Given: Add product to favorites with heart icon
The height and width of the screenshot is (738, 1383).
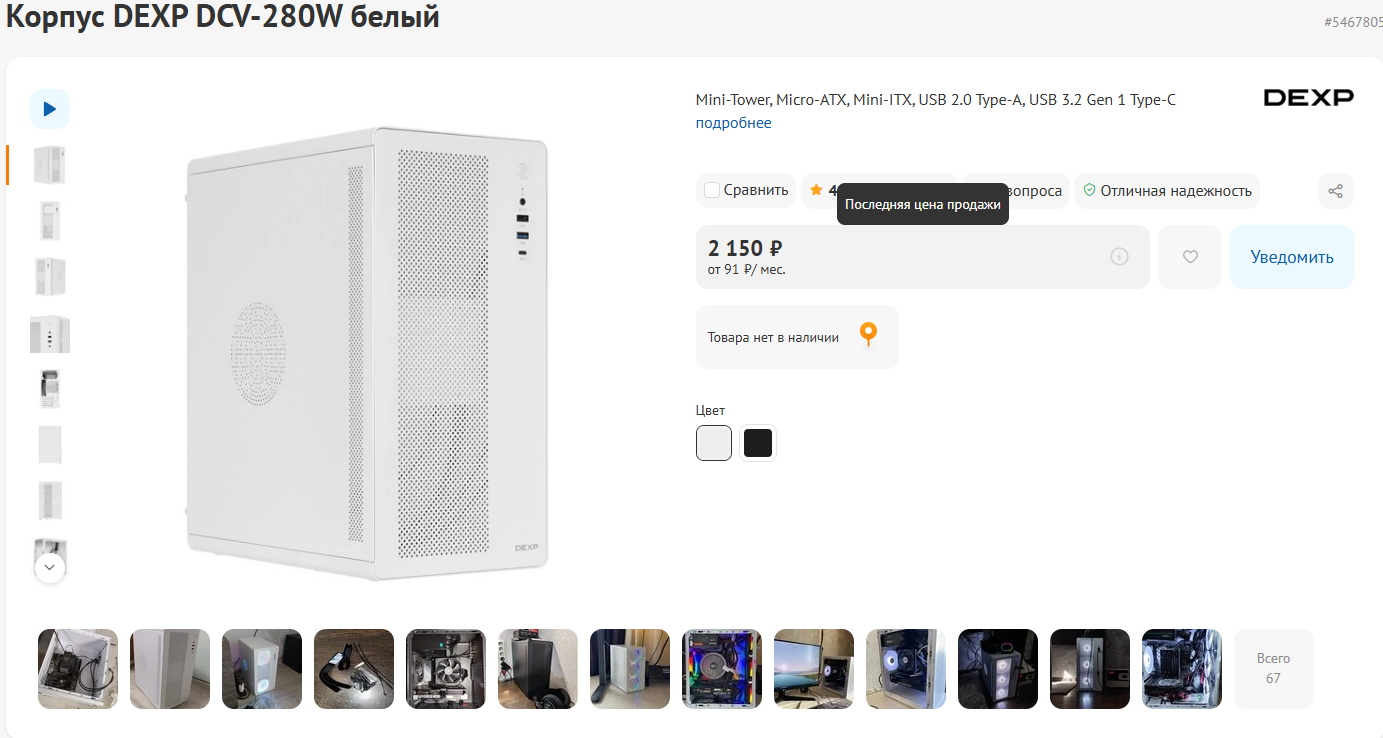Looking at the screenshot, I should tap(1190, 257).
